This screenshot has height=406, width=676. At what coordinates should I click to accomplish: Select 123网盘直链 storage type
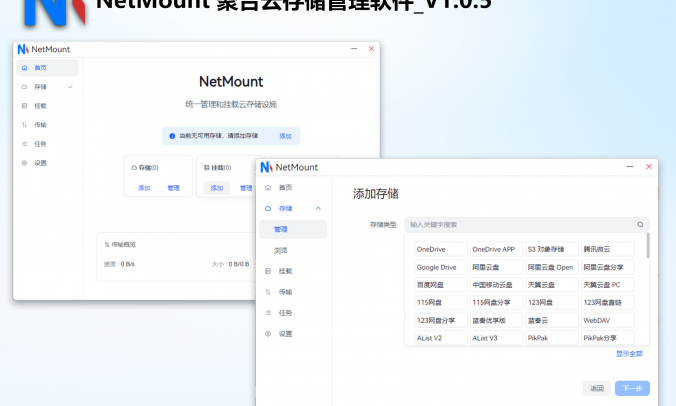[607, 303]
